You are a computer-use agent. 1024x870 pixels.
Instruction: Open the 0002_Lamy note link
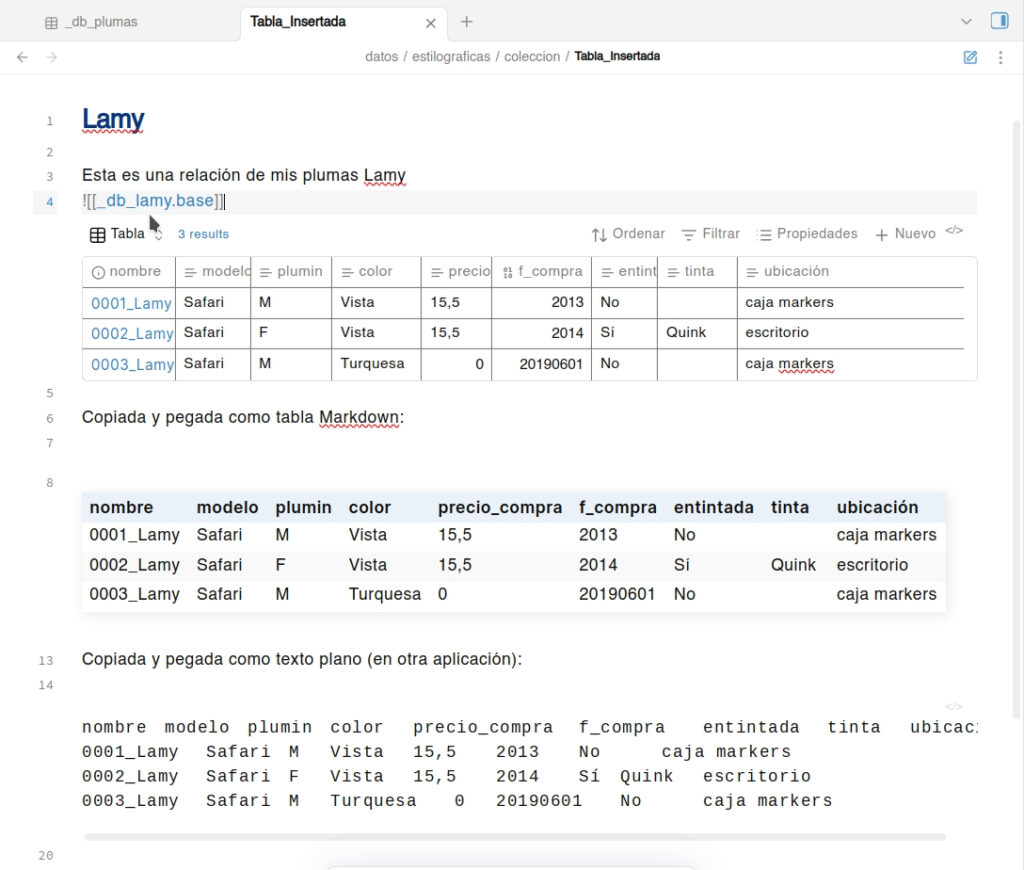pyautogui.click(x=132, y=333)
